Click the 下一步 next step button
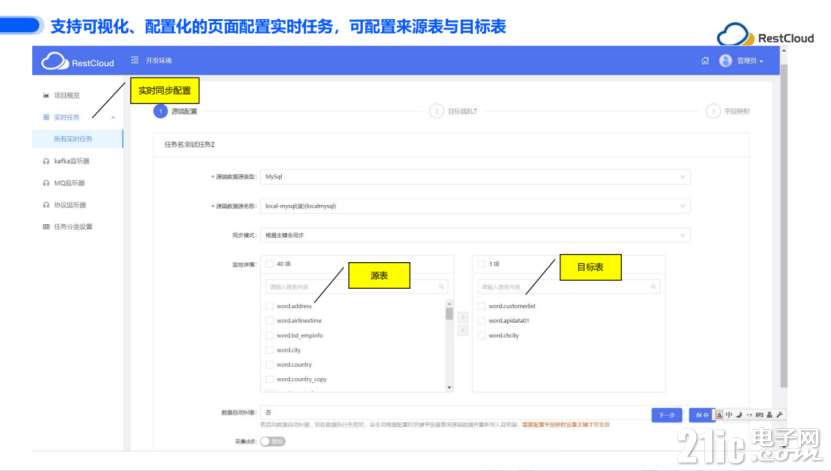 click(667, 415)
